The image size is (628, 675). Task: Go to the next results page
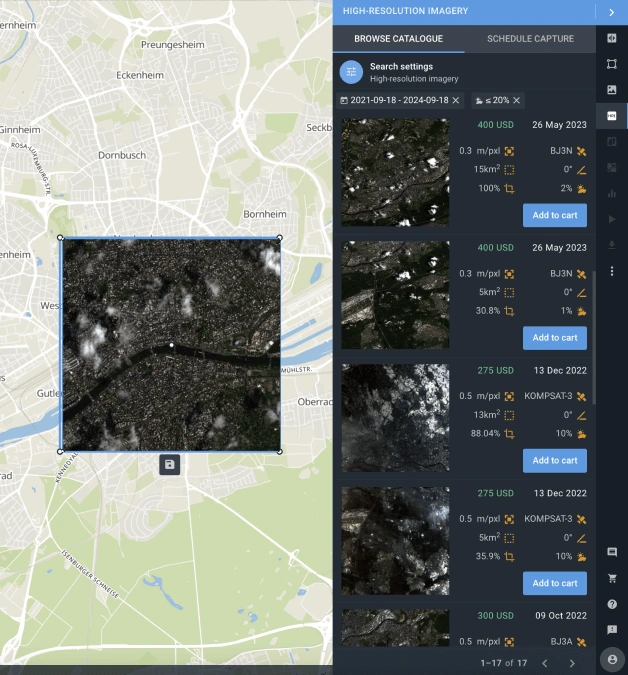572,663
